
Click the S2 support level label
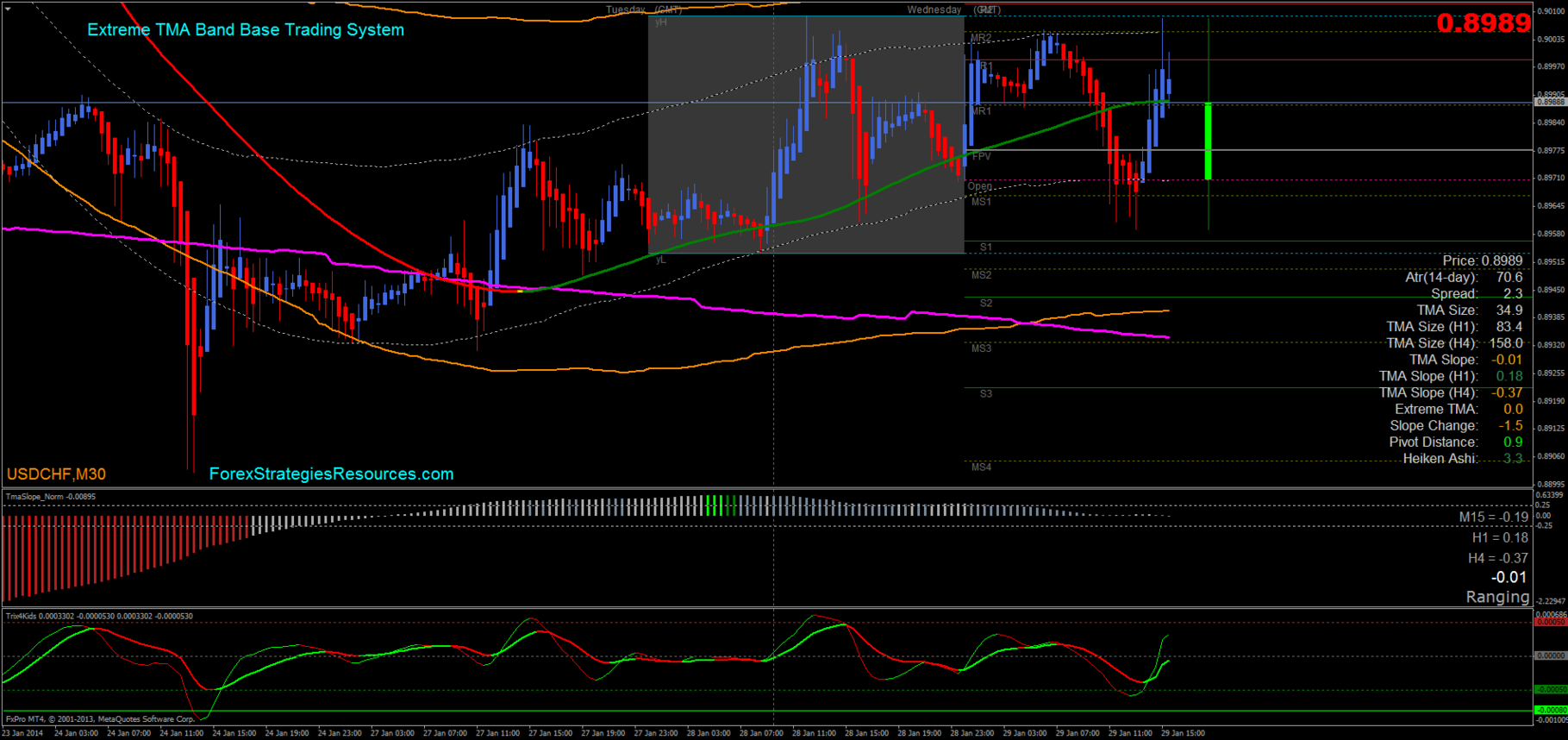[986, 304]
